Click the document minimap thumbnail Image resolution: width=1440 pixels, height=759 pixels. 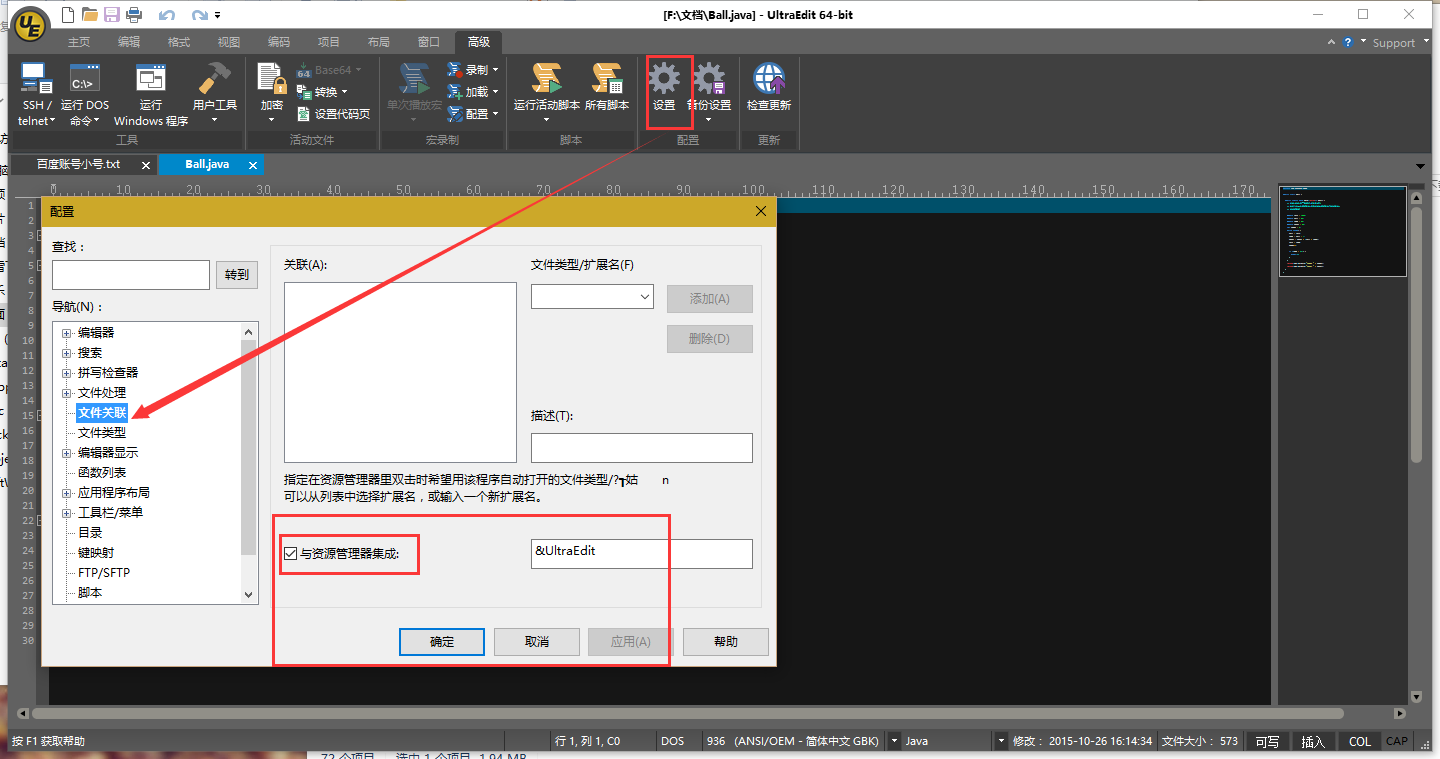click(x=1343, y=231)
